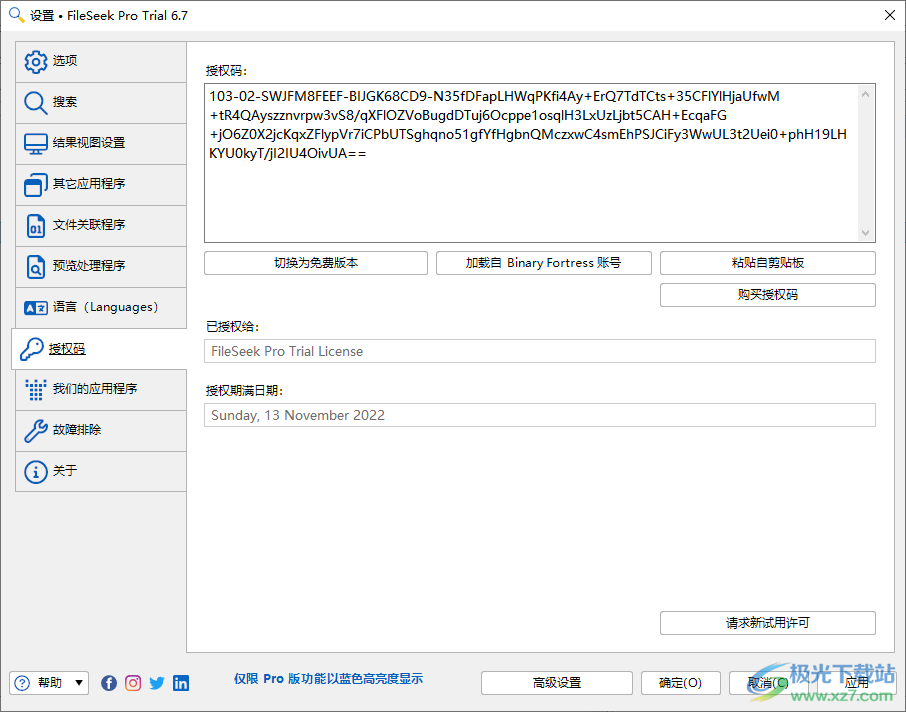Click the monitor icon for 结果视图设置
Image resolution: width=906 pixels, height=712 pixels.
pyautogui.click(x=36, y=143)
